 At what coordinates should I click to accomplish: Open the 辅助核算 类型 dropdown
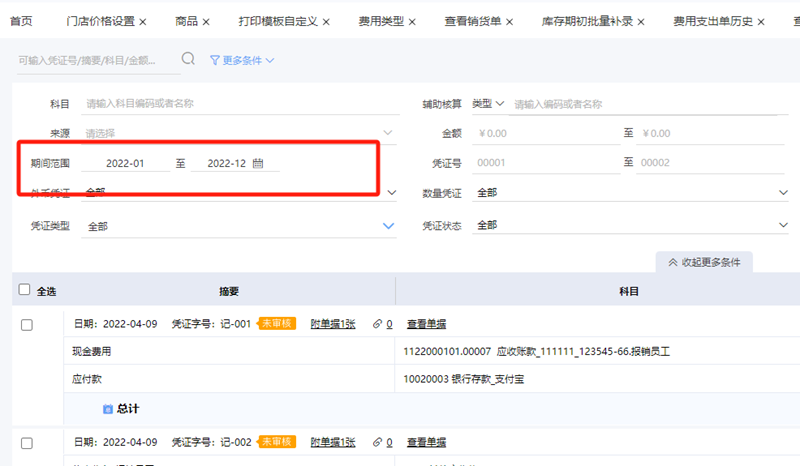coord(489,103)
